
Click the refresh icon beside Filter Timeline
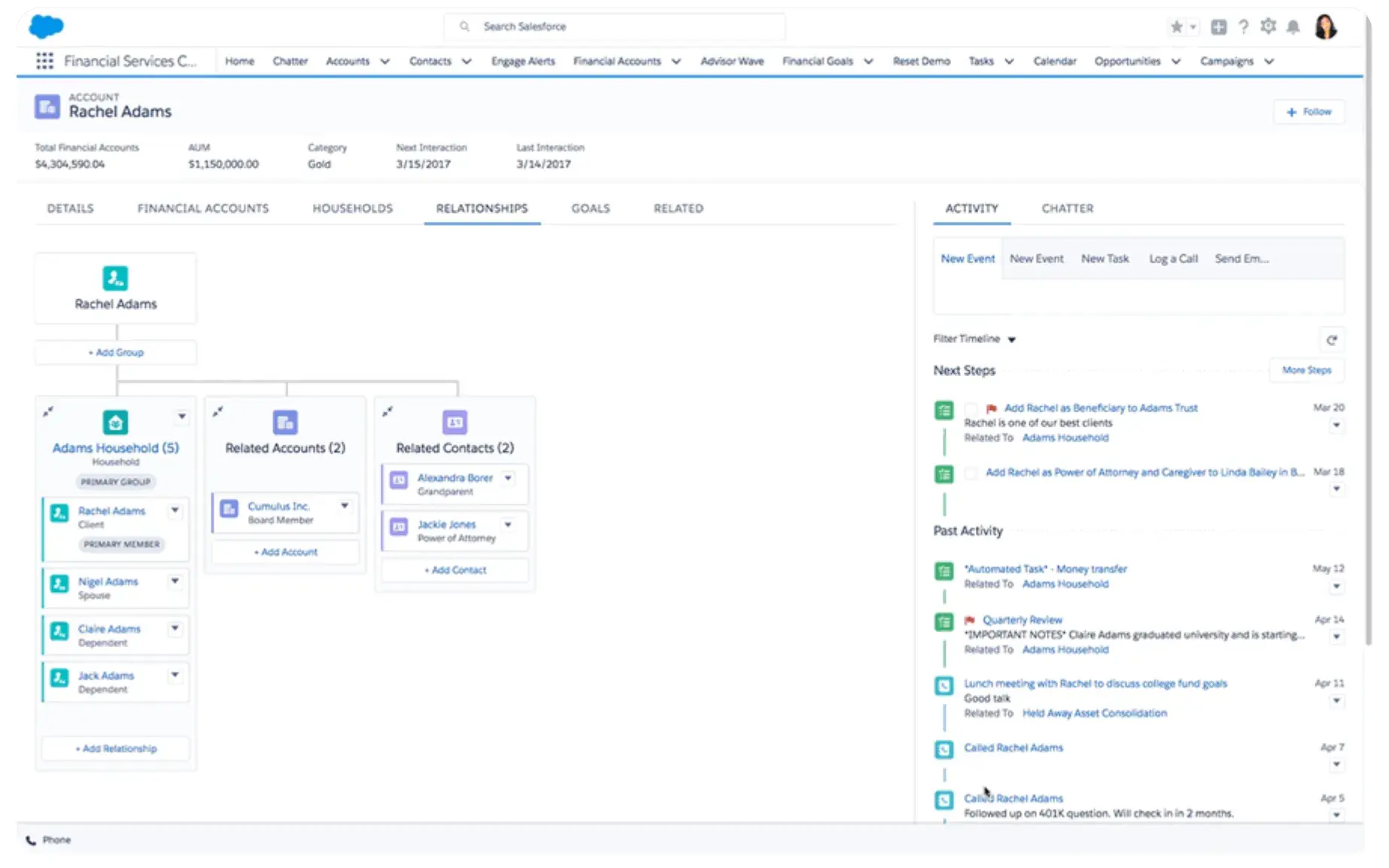click(1333, 340)
